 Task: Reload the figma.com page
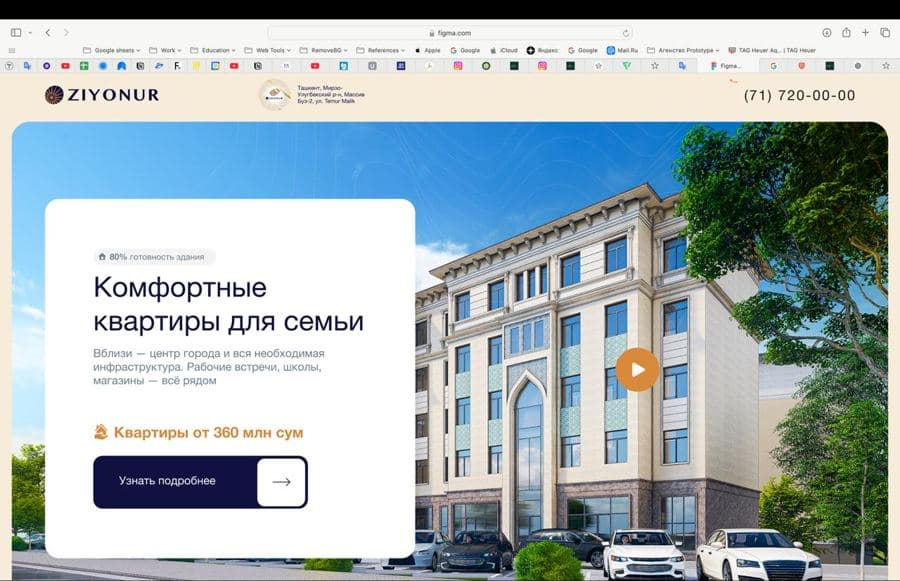[x=626, y=33]
